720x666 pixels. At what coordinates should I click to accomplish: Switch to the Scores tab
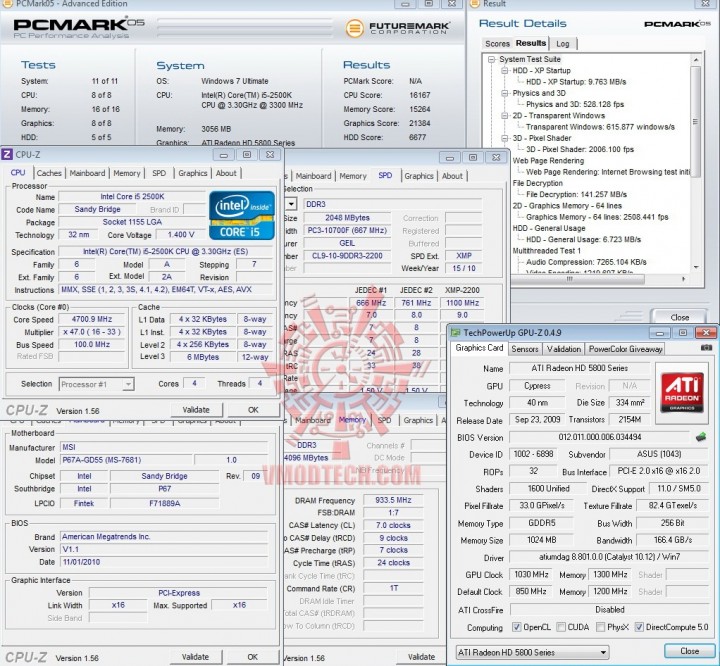(497, 44)
